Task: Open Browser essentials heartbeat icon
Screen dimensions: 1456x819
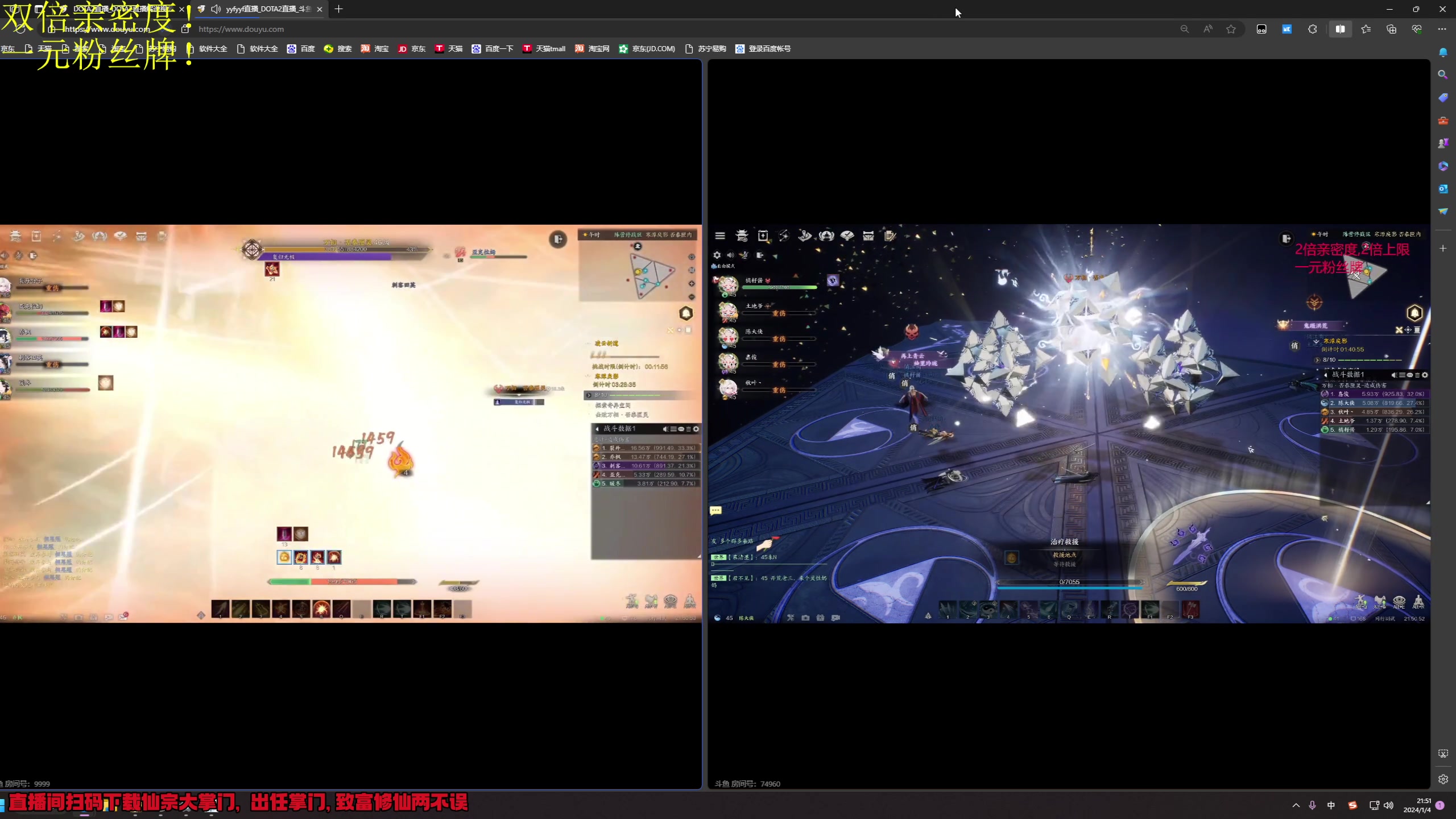Action: [1417, 29]
